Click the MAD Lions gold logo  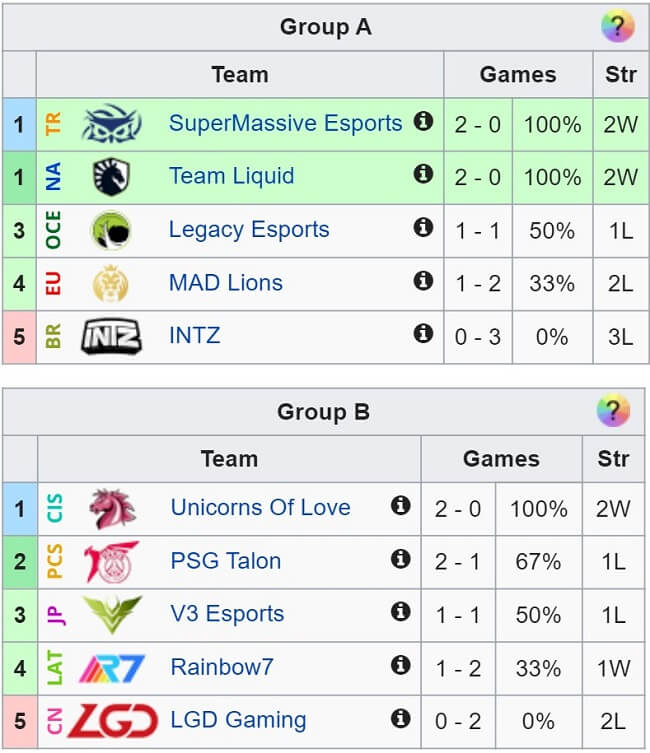(109, 283)
